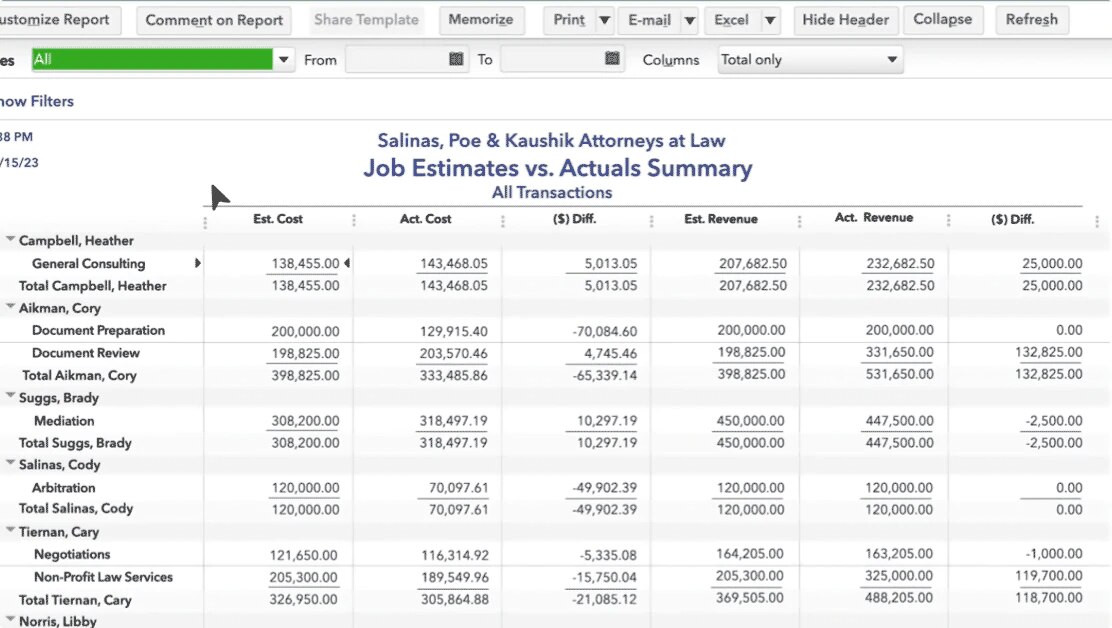Image resolution: width=1112 pixels, height=628 pixels.
Task: Expand the Columns 'Total only' dropdown
Action: 892,60
